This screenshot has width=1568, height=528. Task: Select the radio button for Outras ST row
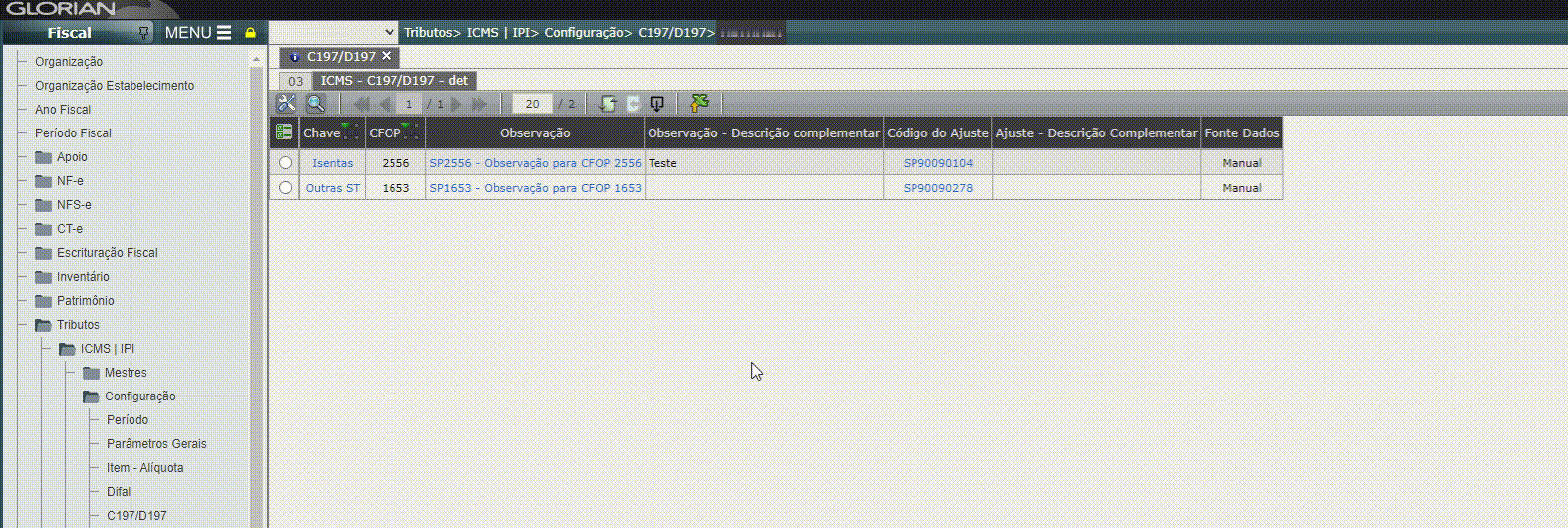pyautogui.click(x=286, y=188)
